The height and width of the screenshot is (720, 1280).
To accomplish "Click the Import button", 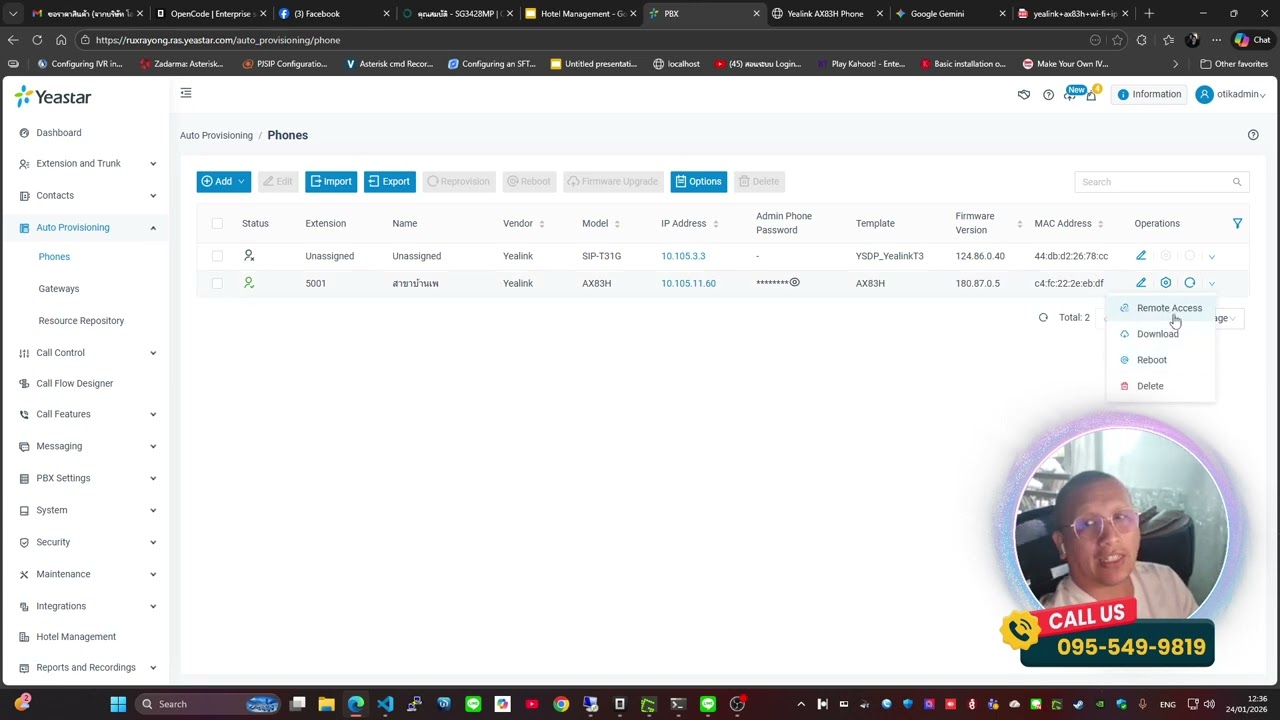I will point(331,182).
